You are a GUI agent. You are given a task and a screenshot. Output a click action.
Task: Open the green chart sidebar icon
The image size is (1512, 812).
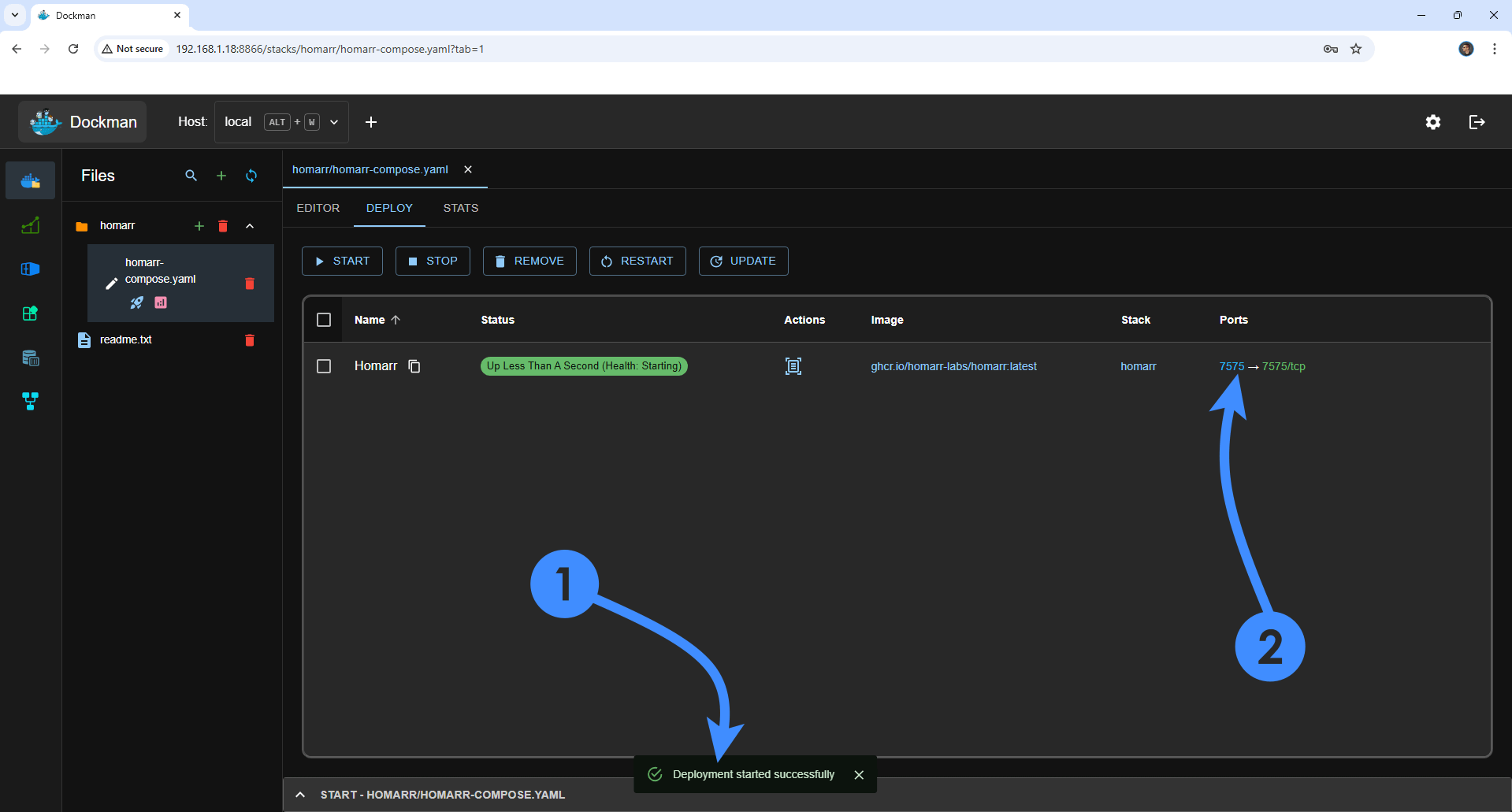(31, 226)
